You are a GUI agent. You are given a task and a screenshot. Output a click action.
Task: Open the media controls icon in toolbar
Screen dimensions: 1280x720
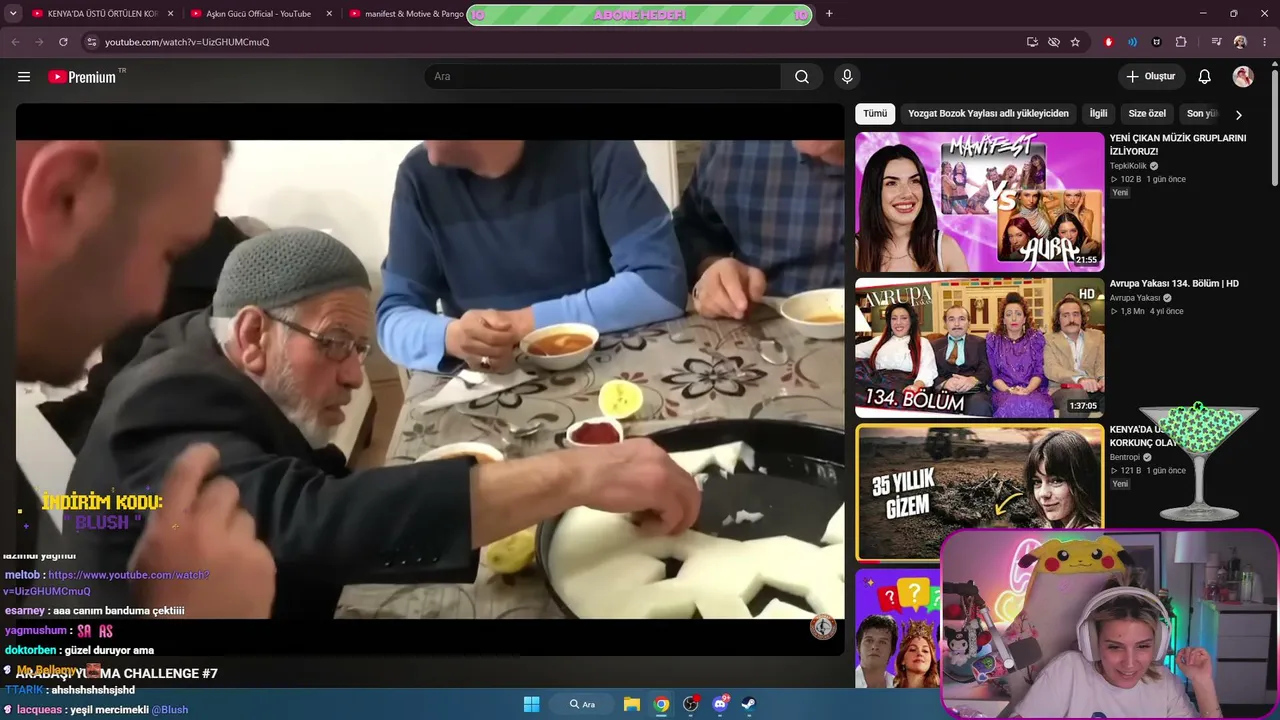click(x=1216, y=42)
